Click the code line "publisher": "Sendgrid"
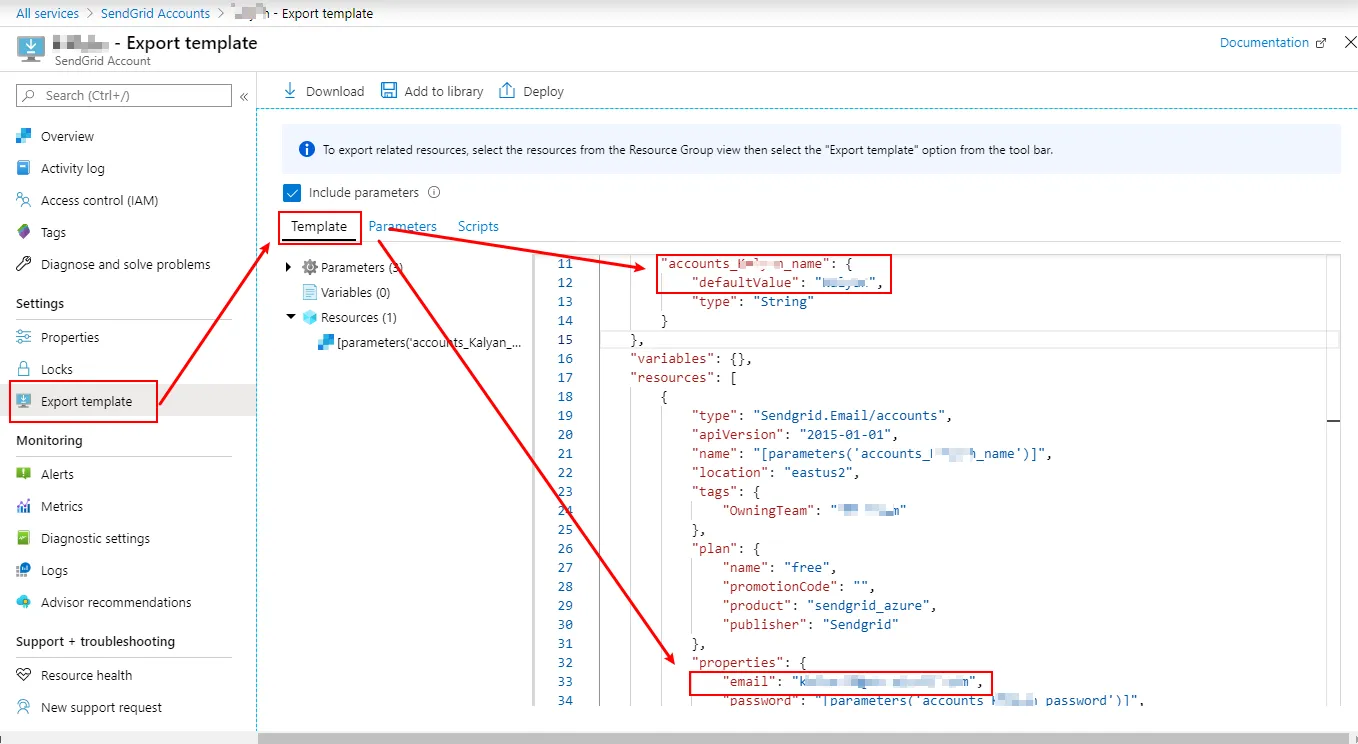This screenshot has height=744, width=1358. click(810, 625)
